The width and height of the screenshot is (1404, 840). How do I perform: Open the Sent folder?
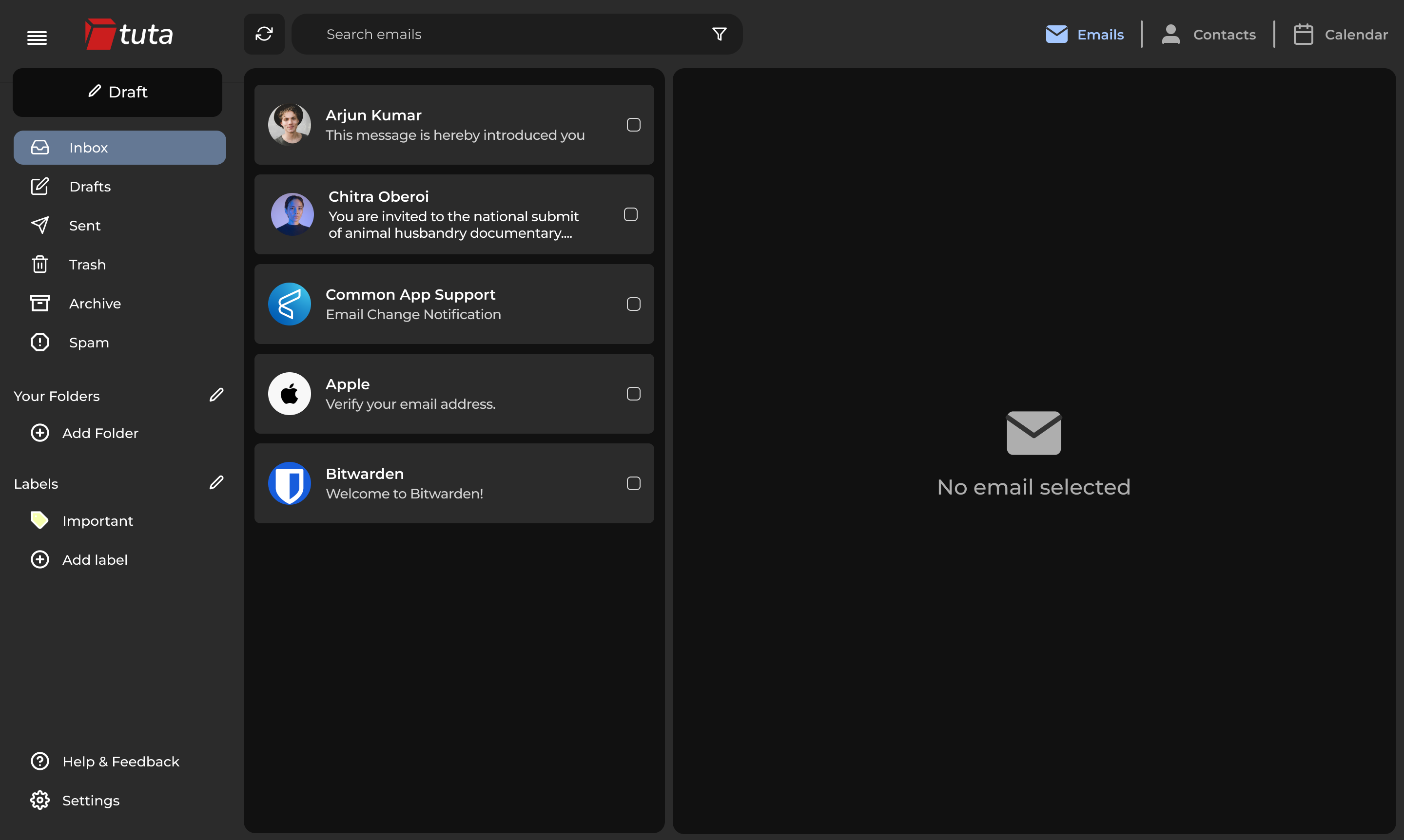pos(84,225)
